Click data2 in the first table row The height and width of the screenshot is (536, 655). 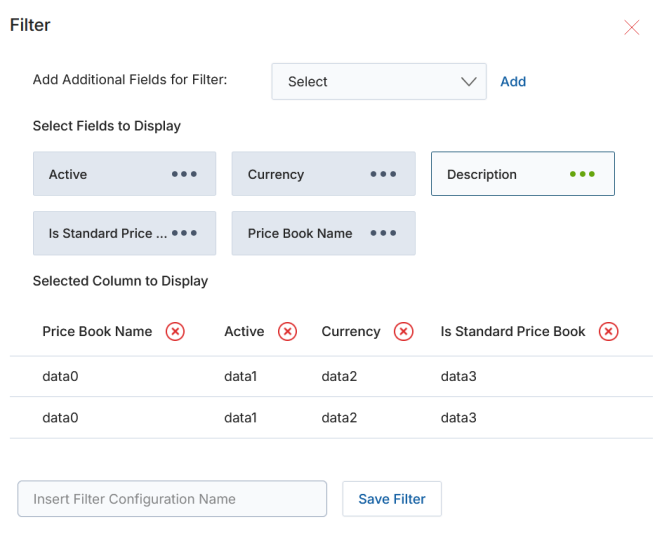(x=339, y=376)
